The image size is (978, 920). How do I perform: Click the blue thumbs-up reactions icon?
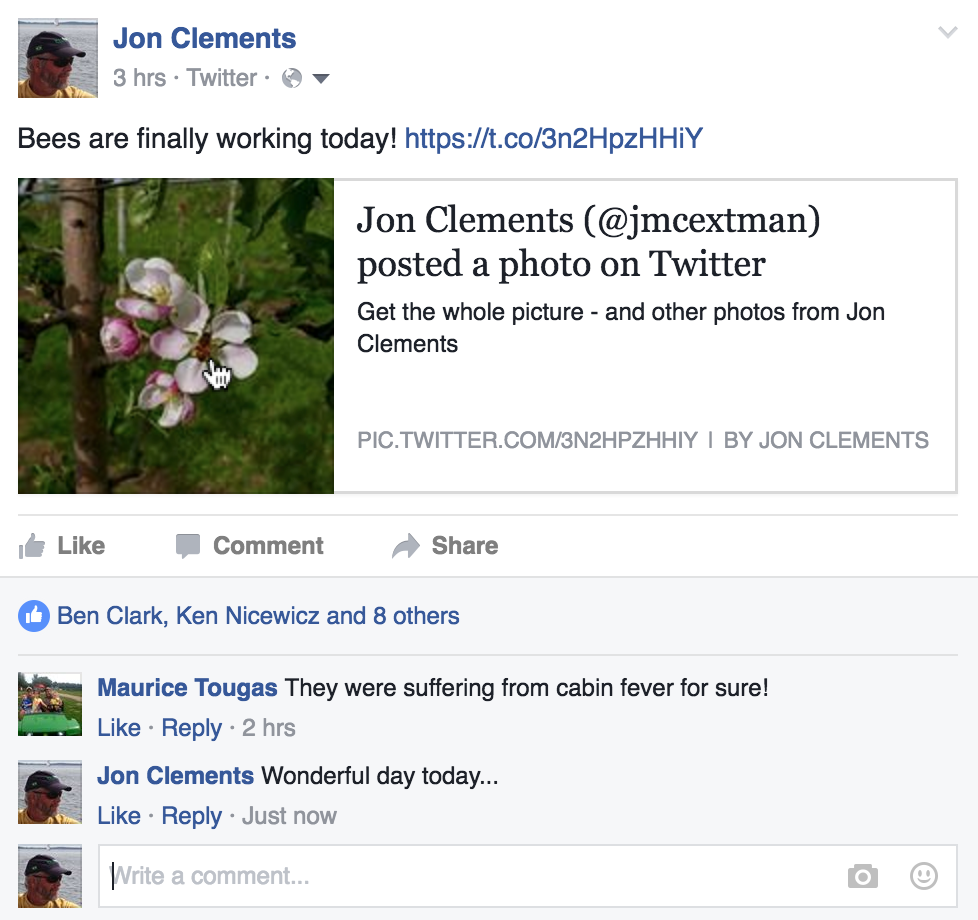click(33, 616)
